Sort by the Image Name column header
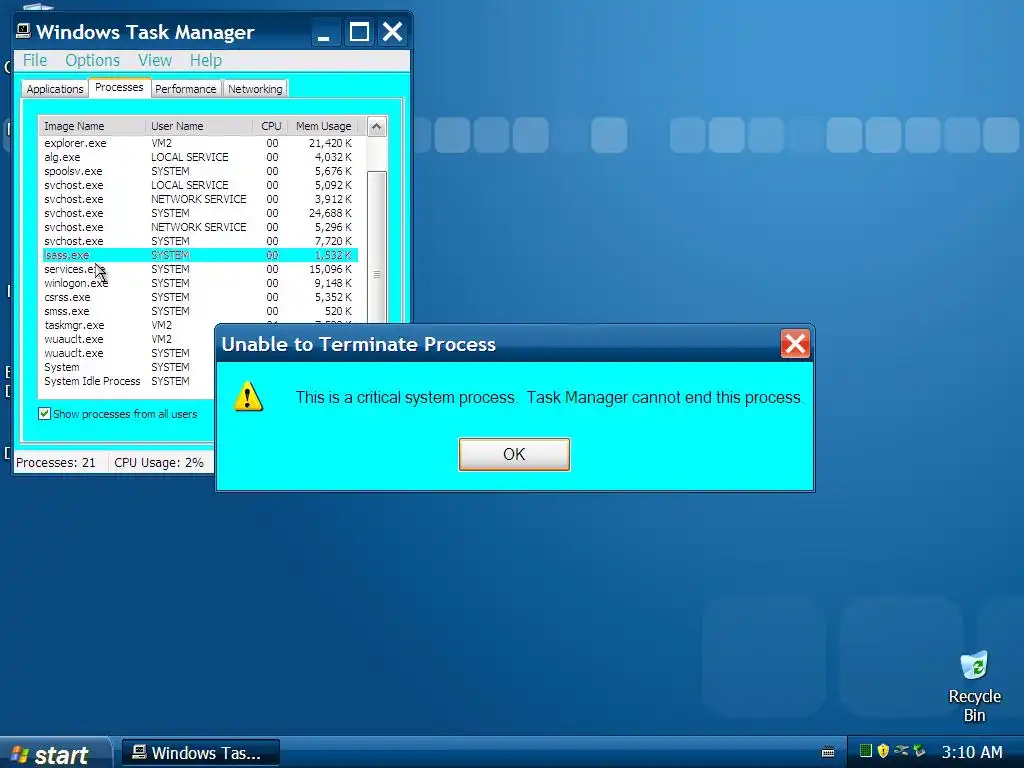The width and height of the screenshot is (1024, 768). tap(92, 126)
